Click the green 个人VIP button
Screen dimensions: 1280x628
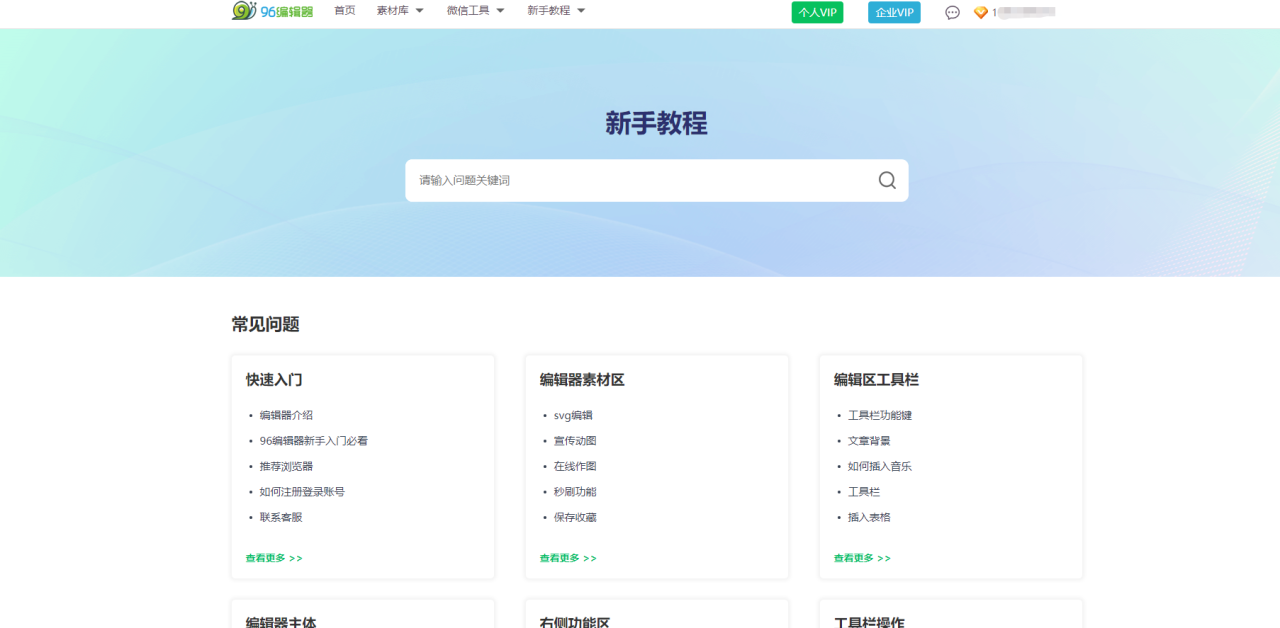(x=817, y=13)
